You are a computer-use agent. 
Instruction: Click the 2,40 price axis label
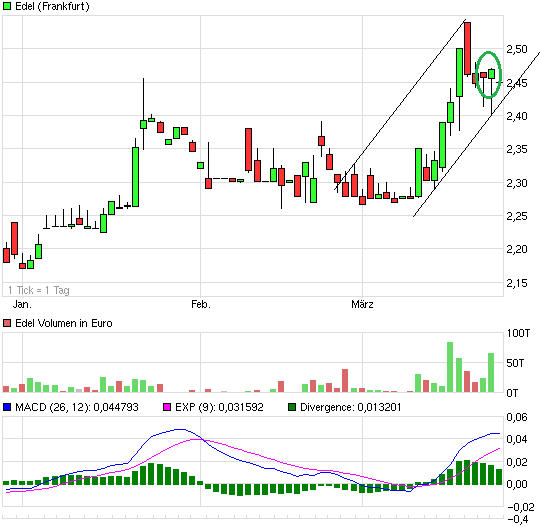point(517,116)
